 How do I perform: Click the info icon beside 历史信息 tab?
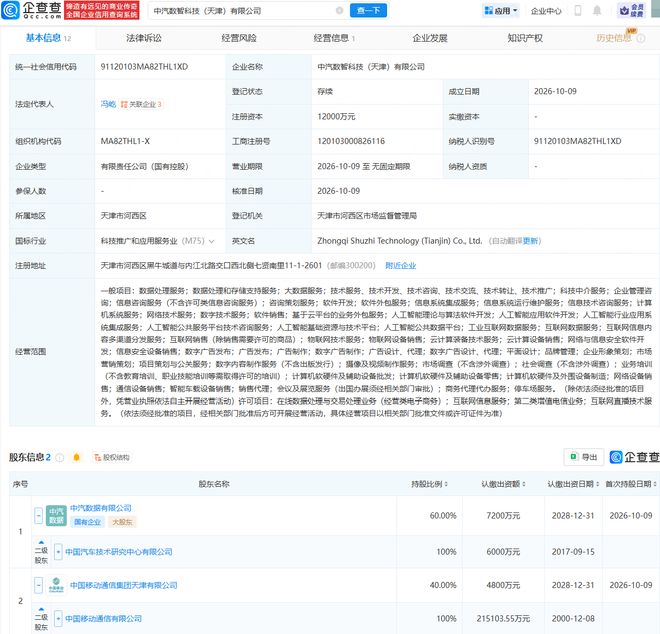[641, 38]
